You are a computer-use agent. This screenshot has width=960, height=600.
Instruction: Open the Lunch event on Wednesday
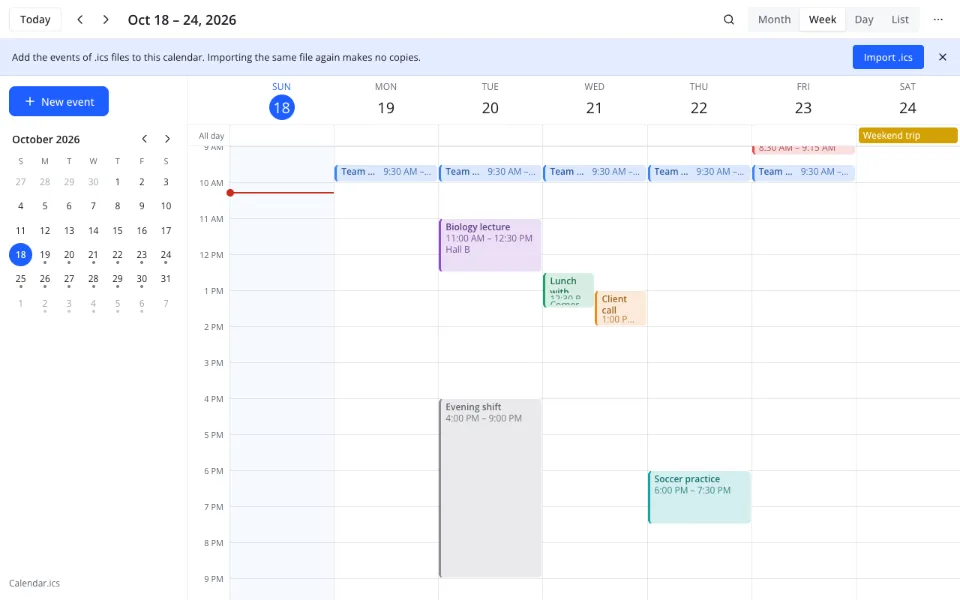568,290
